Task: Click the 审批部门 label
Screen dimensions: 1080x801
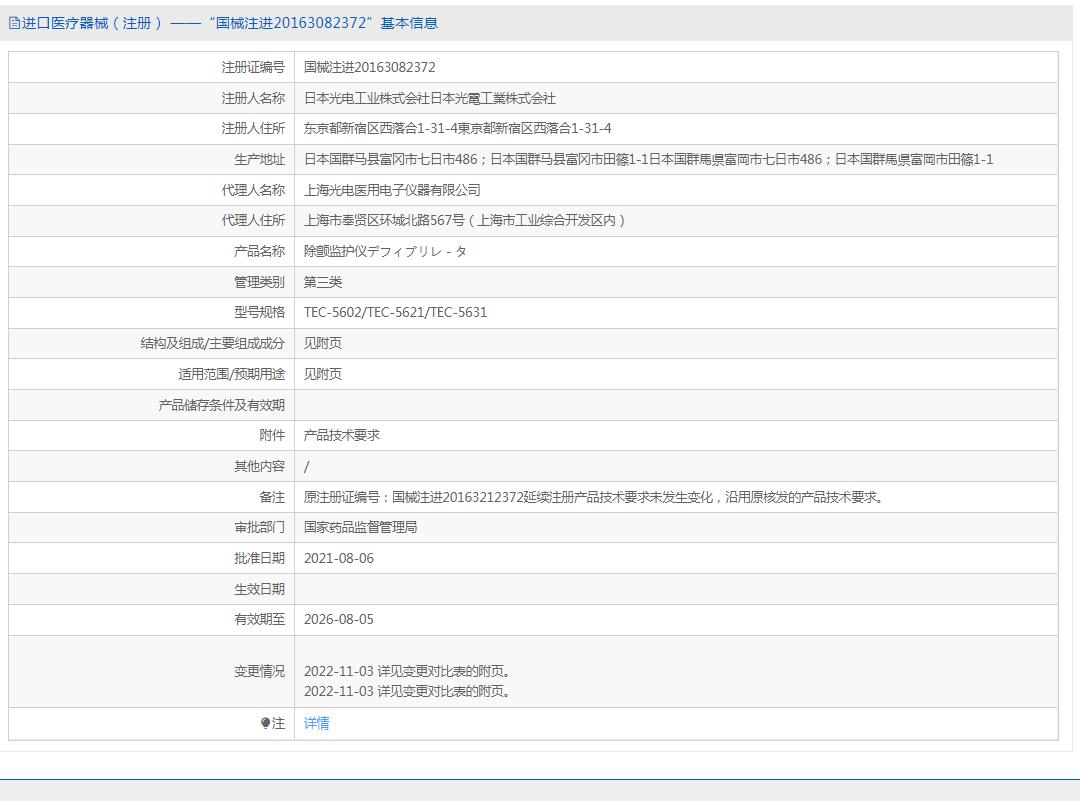Action: coord(259,528)
